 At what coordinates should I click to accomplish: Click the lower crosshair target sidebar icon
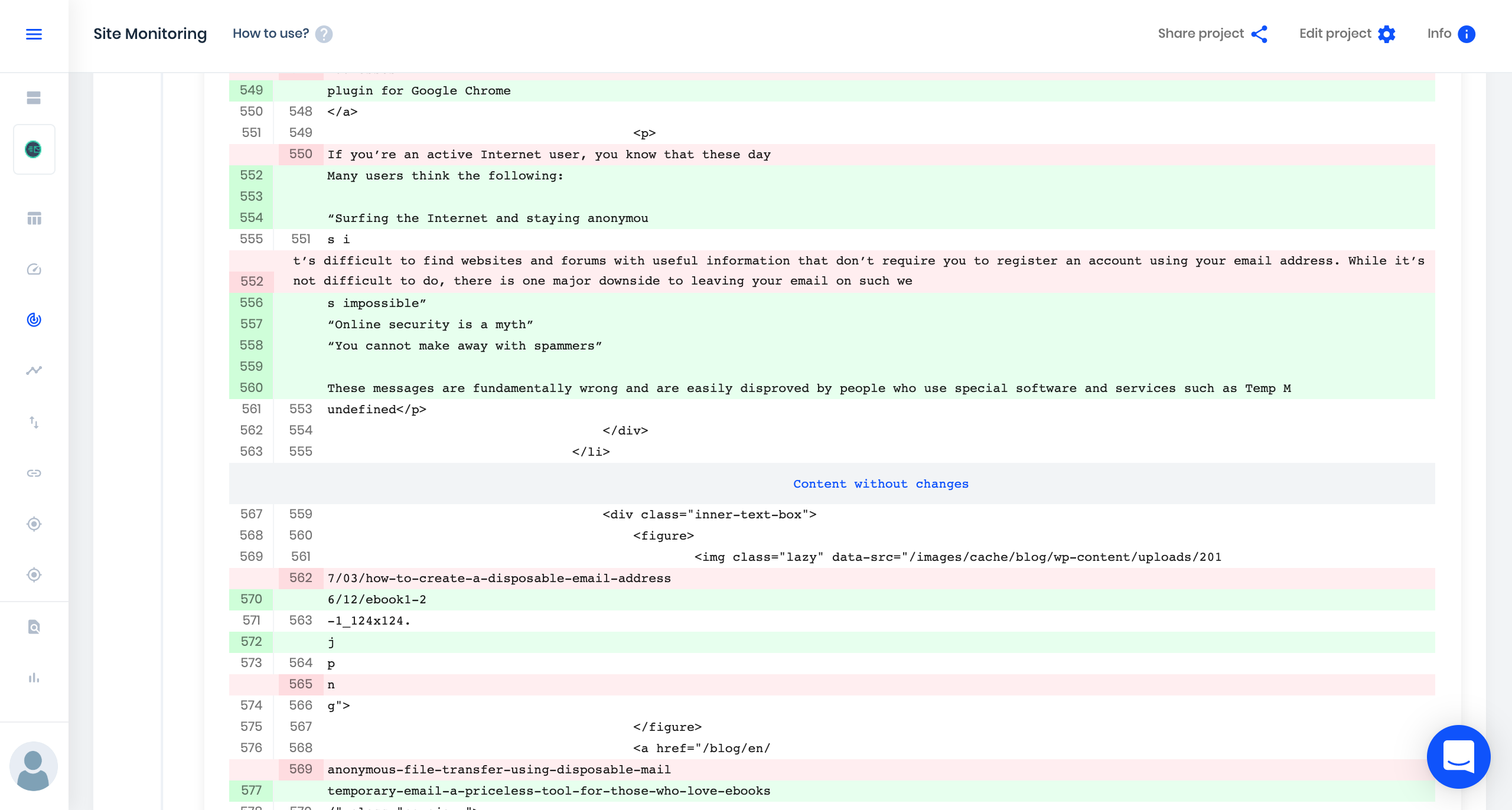[x=34, y=574]
